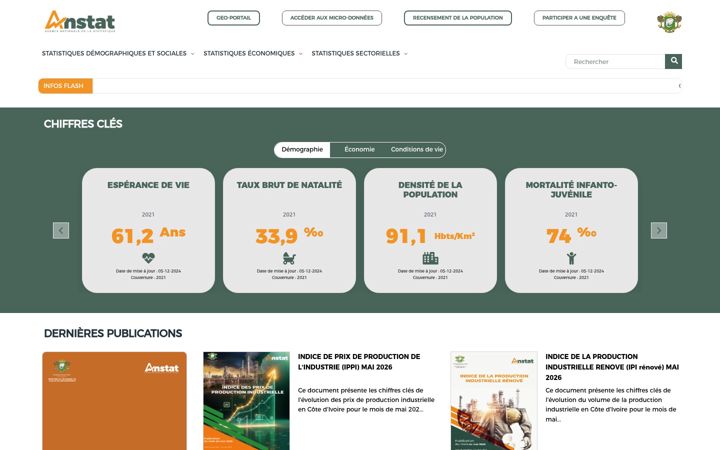Screen dimensions: 720x450
Task: Go to next key figures with right arrow
Action: (659, 231)
